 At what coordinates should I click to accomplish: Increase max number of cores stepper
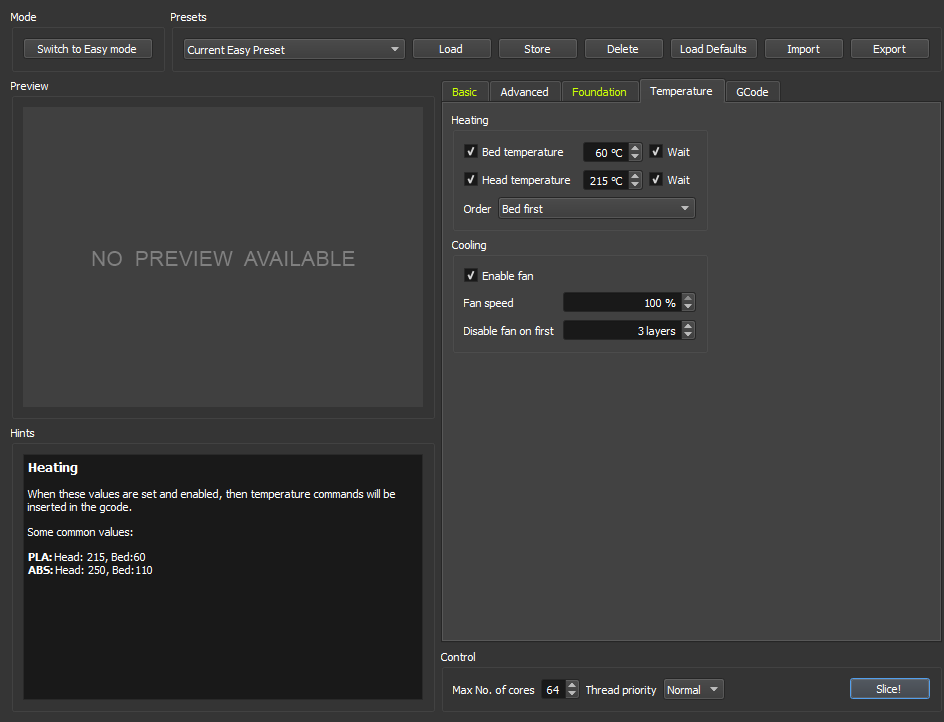tap(572, 685)
